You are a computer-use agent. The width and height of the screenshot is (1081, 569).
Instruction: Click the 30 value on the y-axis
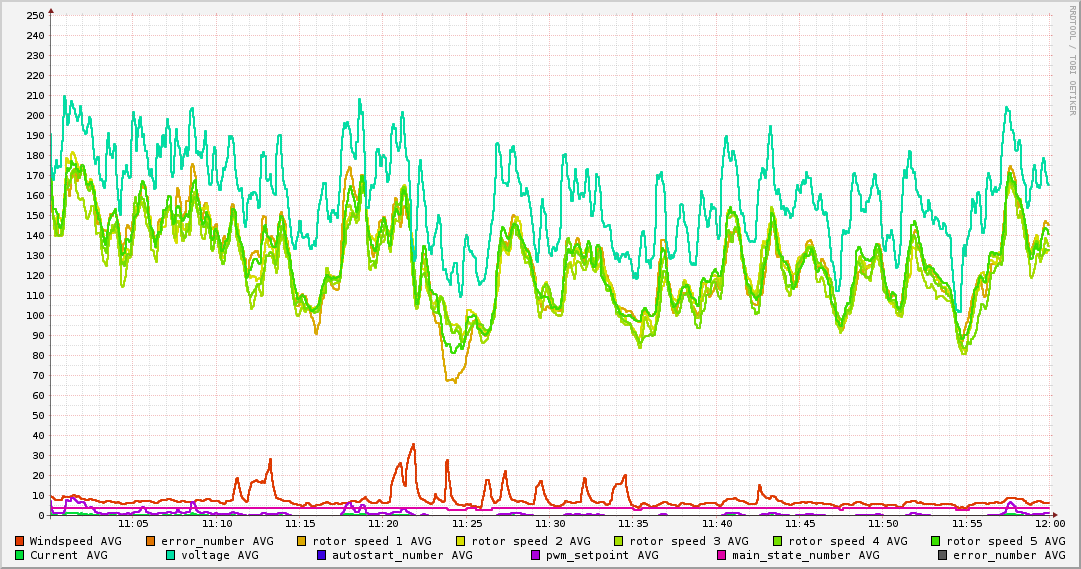tap(39, 456)
